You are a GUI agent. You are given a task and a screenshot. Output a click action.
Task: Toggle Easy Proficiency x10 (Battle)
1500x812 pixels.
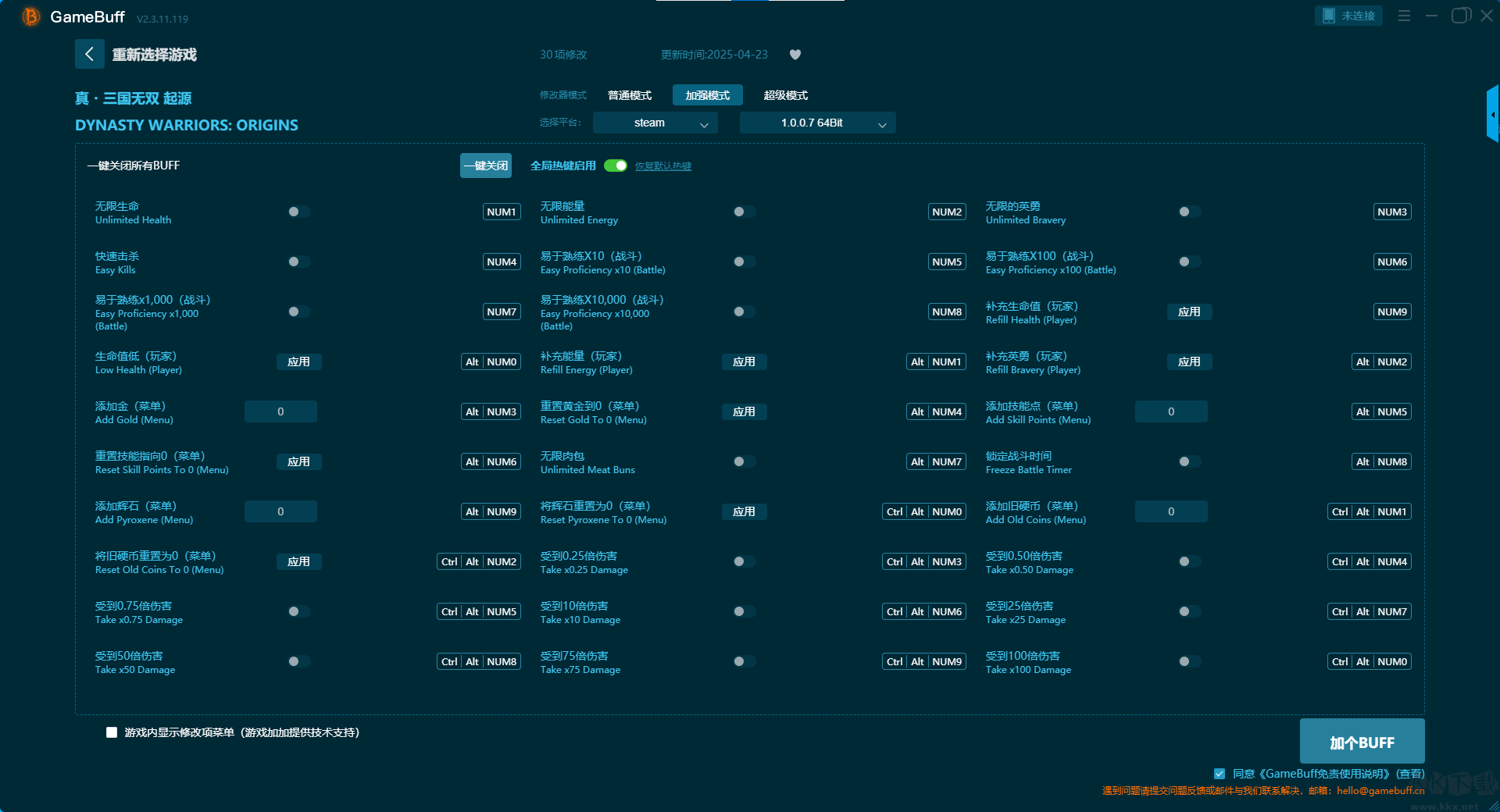click(744, 262)
